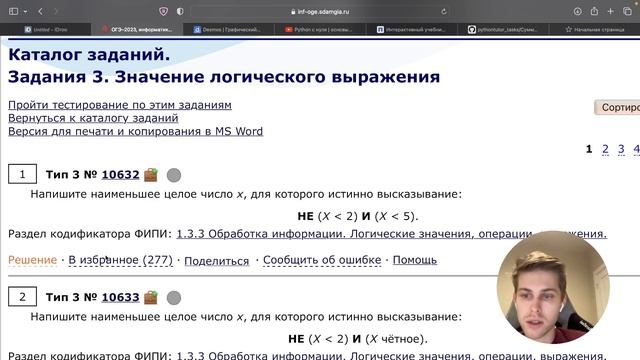Show the downloads list
Screen dimensions: 640x360
click(x=578, y=11)
